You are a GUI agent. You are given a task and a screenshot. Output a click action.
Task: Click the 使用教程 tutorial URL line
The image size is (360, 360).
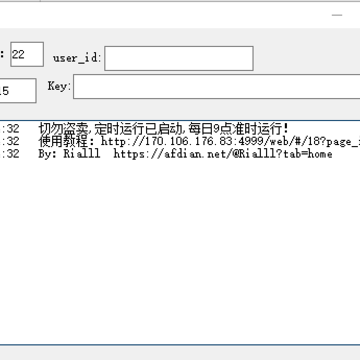199,142
